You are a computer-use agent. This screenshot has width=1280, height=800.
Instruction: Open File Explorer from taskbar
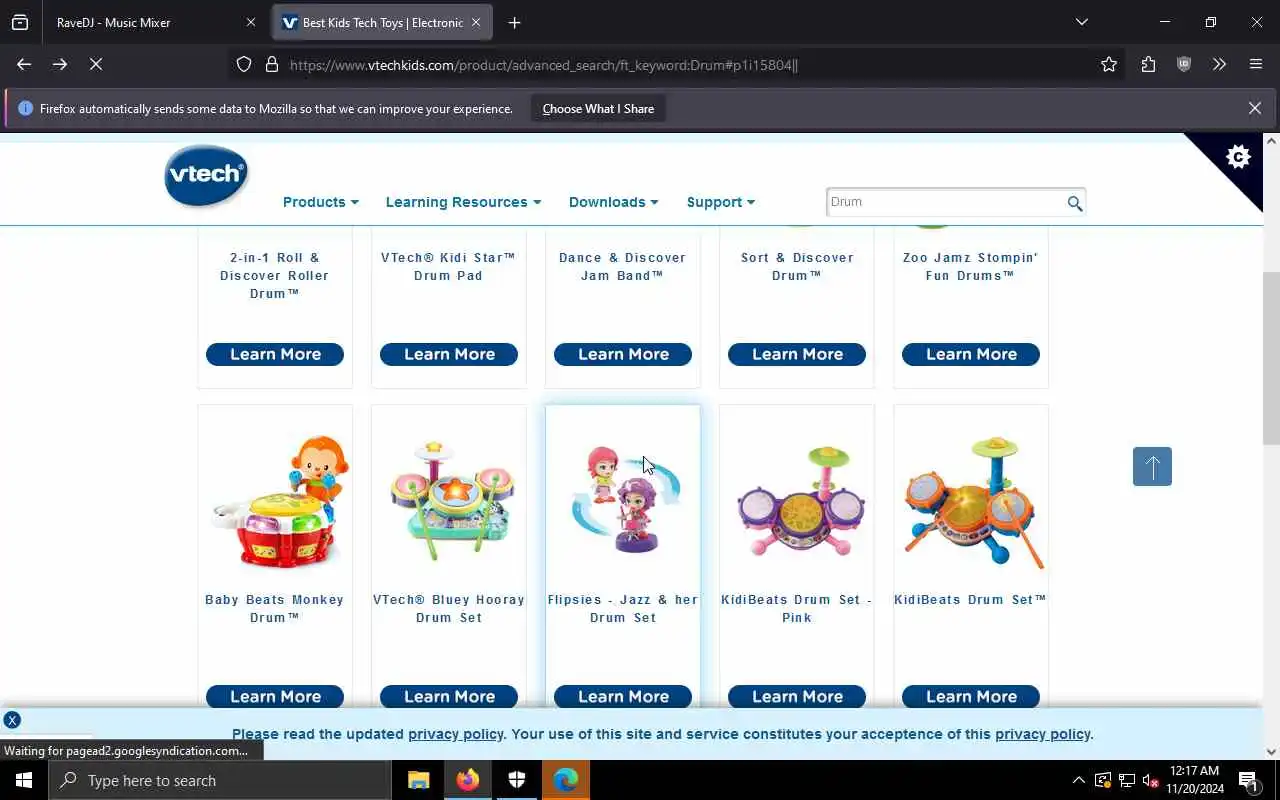(418, 780)
